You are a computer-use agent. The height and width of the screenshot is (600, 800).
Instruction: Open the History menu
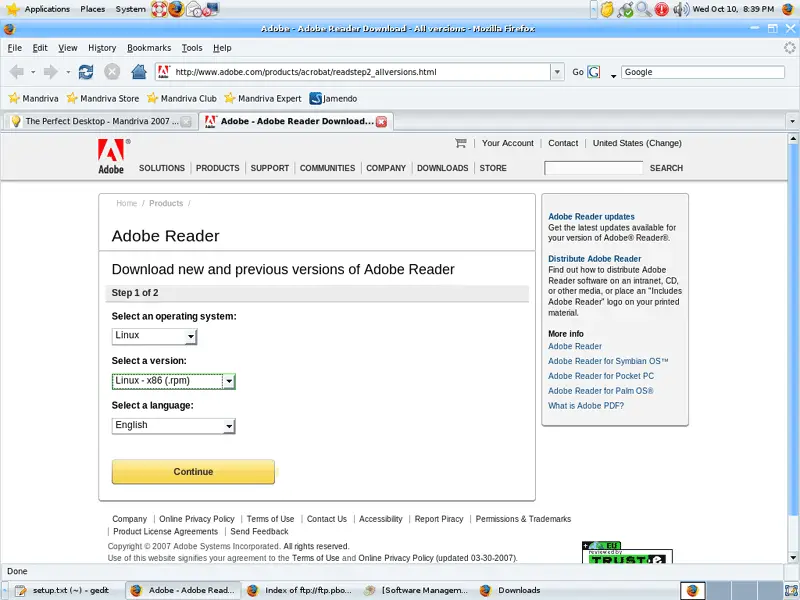[102, 48]
